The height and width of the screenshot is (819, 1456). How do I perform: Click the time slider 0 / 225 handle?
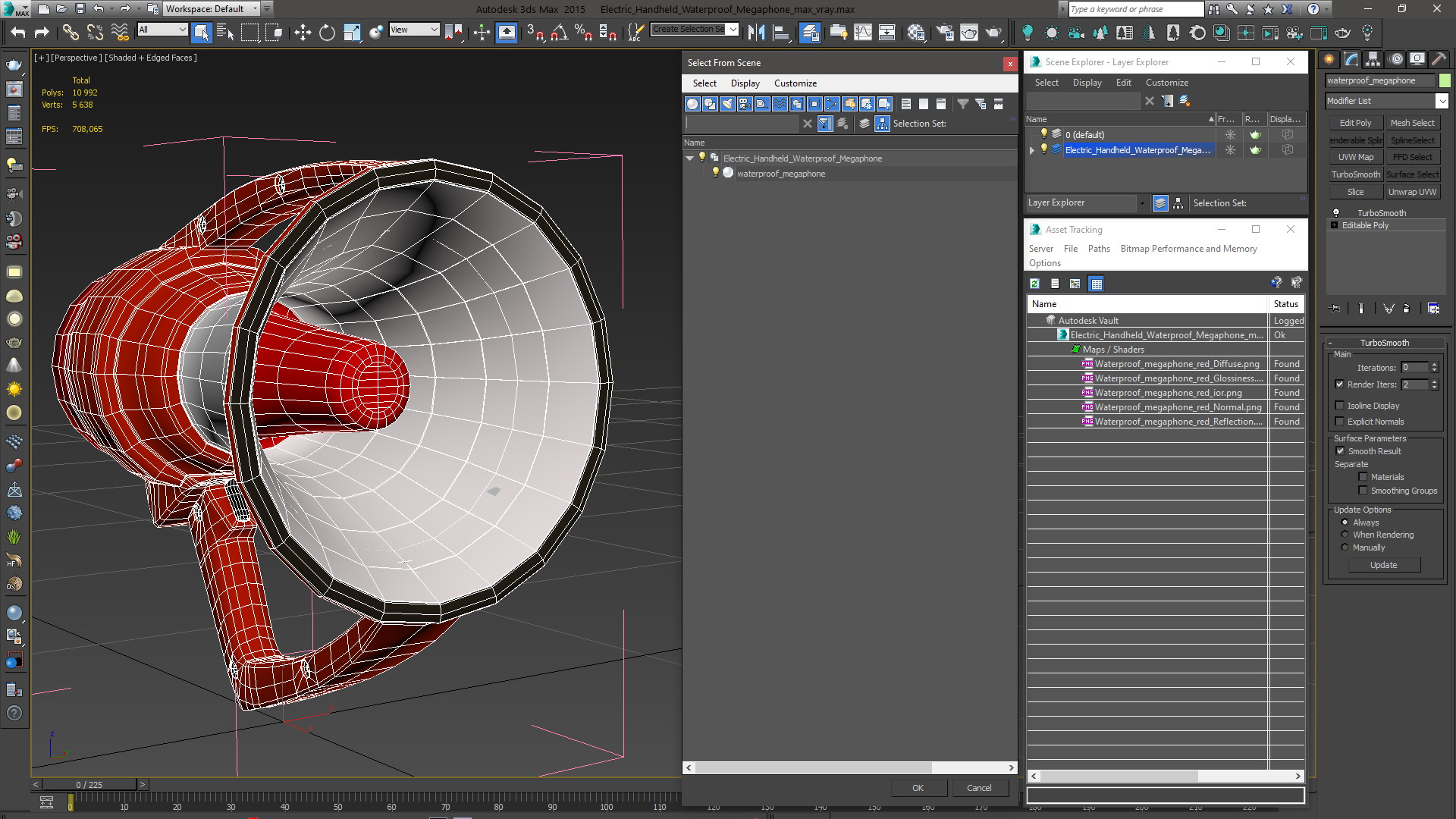click(x=90, y=784)
